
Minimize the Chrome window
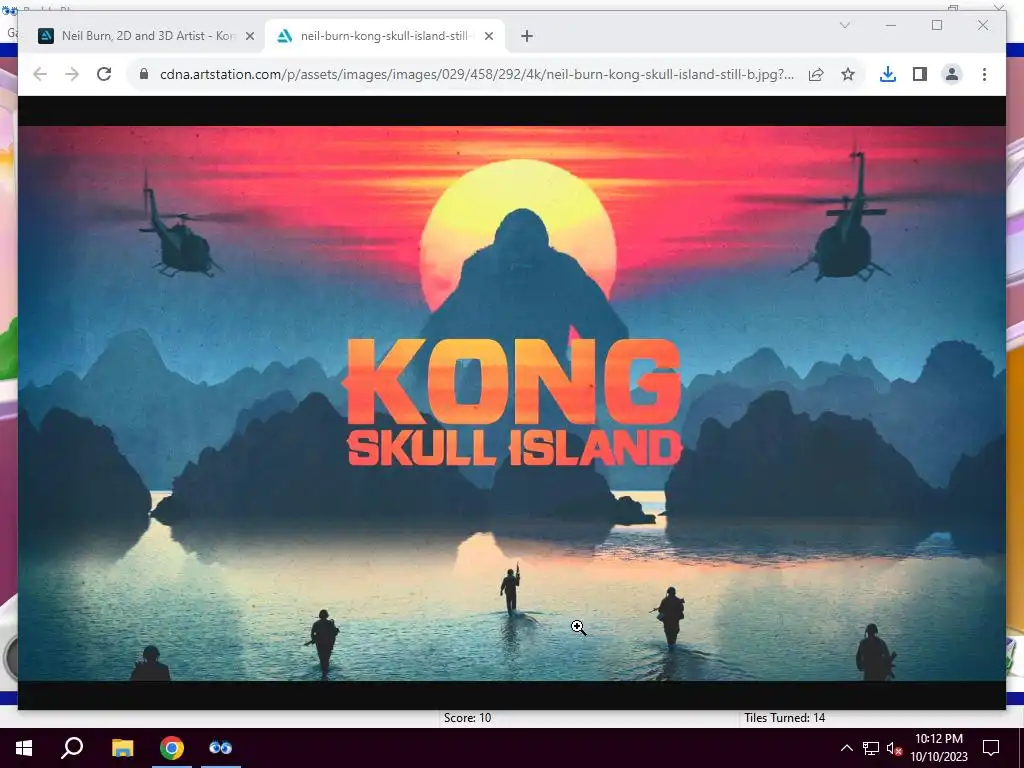(x=891, y=25)
